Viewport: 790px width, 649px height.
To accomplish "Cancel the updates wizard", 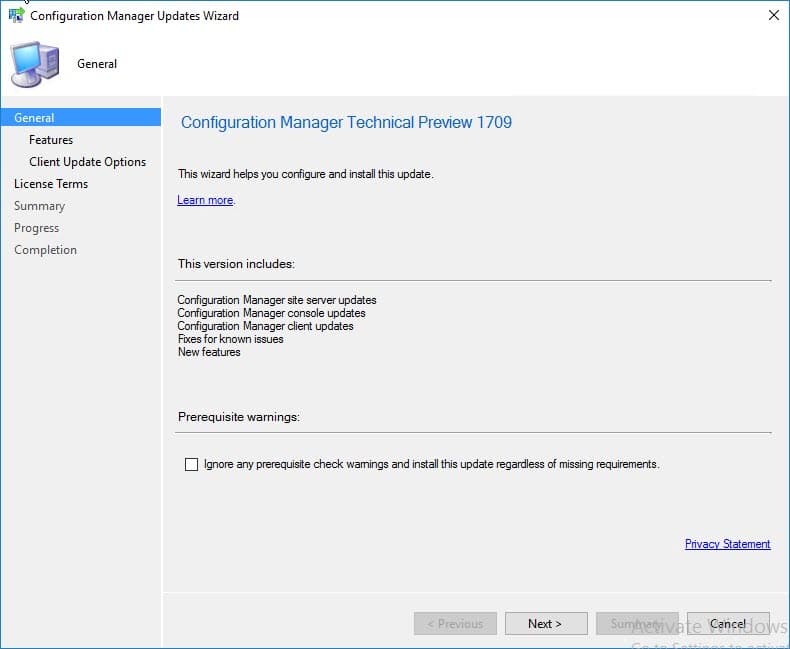I will coord(728,624).
